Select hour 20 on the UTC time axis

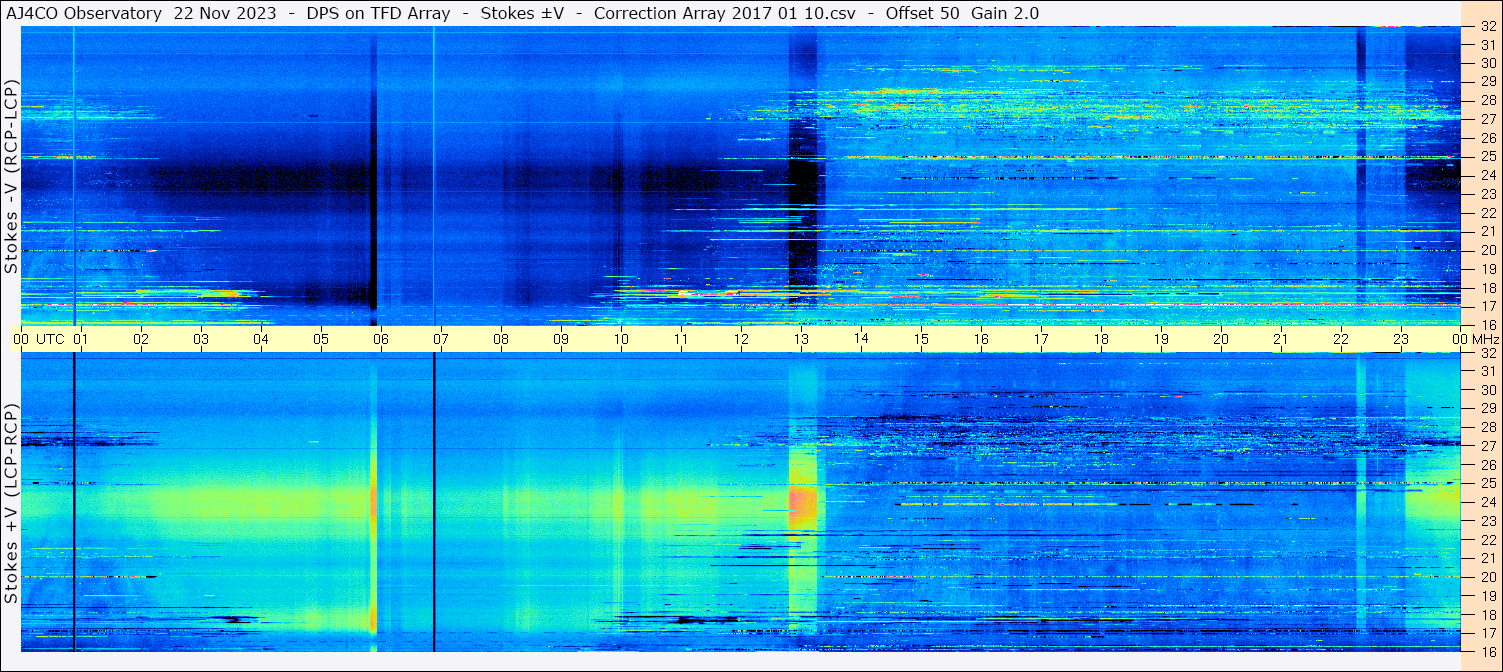coord(1221,339)
